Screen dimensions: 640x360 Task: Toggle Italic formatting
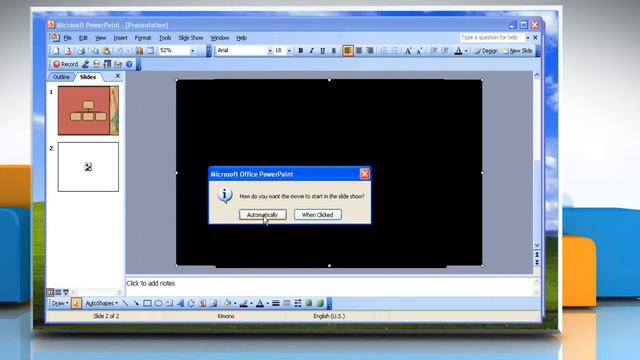[311, 51]
